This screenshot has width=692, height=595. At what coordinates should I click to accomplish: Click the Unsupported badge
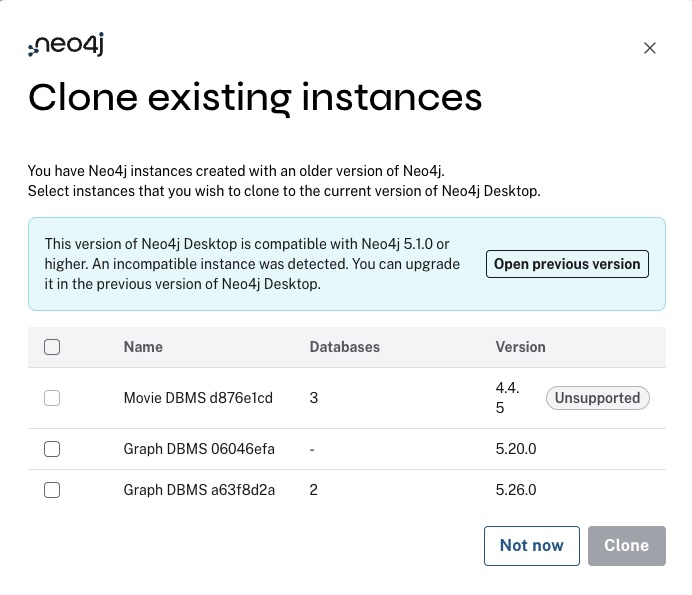point(597,398)
